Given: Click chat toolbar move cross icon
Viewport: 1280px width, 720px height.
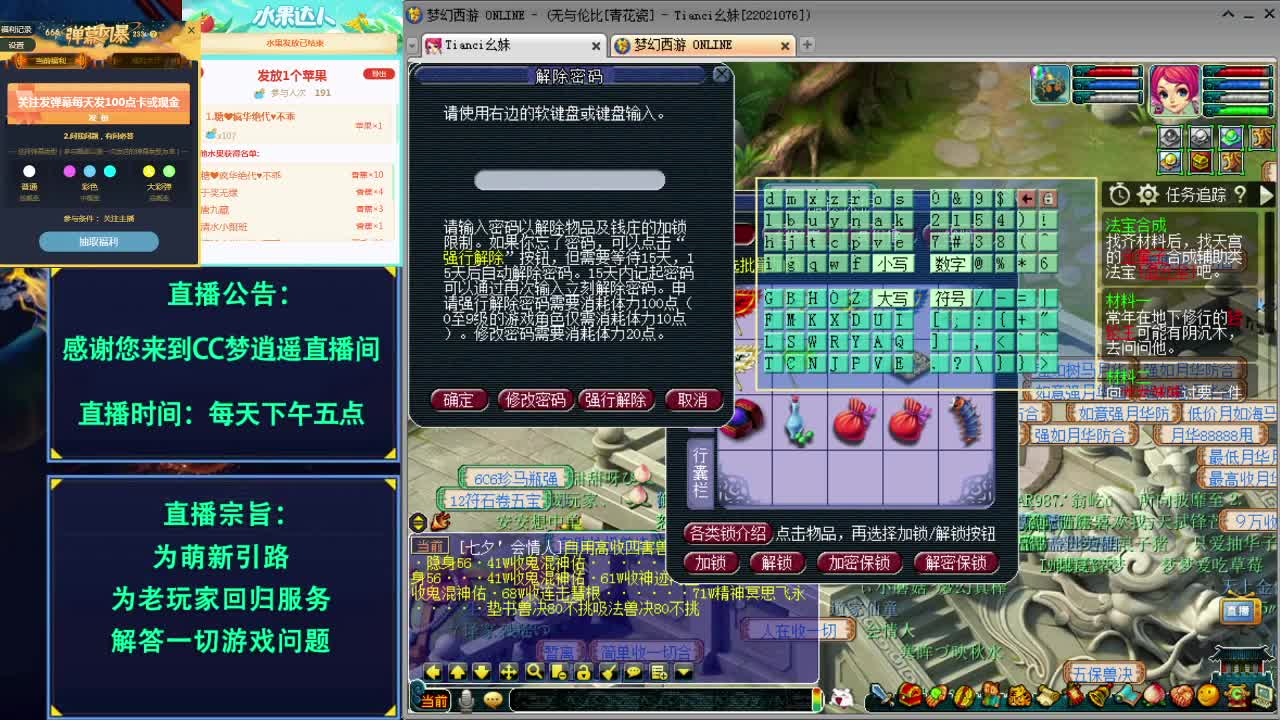Looking at the screenshot, I should (508, 672).
